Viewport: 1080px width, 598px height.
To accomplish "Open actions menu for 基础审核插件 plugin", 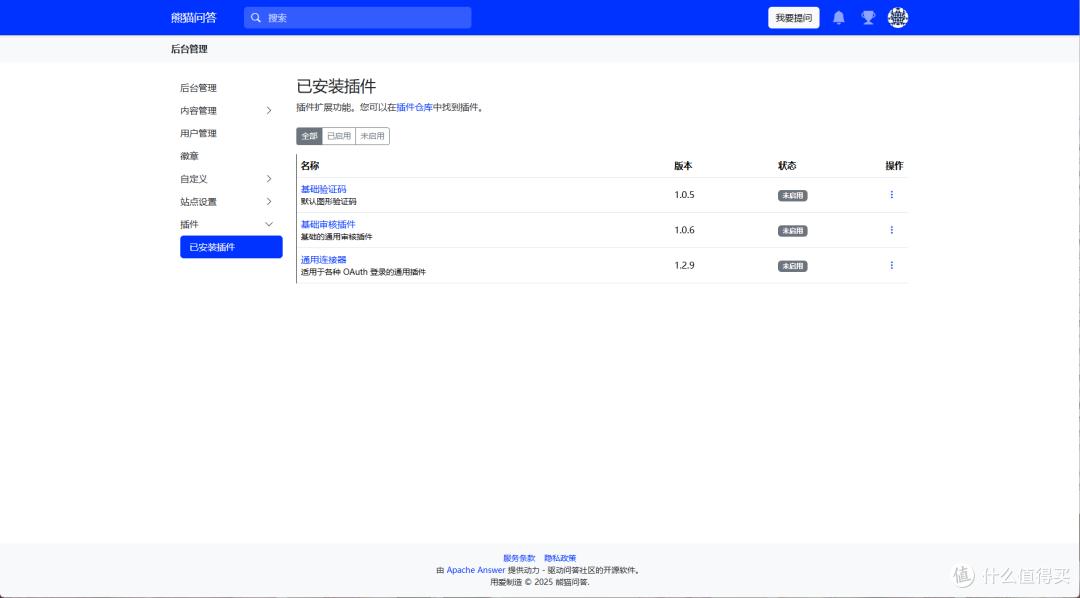I will 891,230.
